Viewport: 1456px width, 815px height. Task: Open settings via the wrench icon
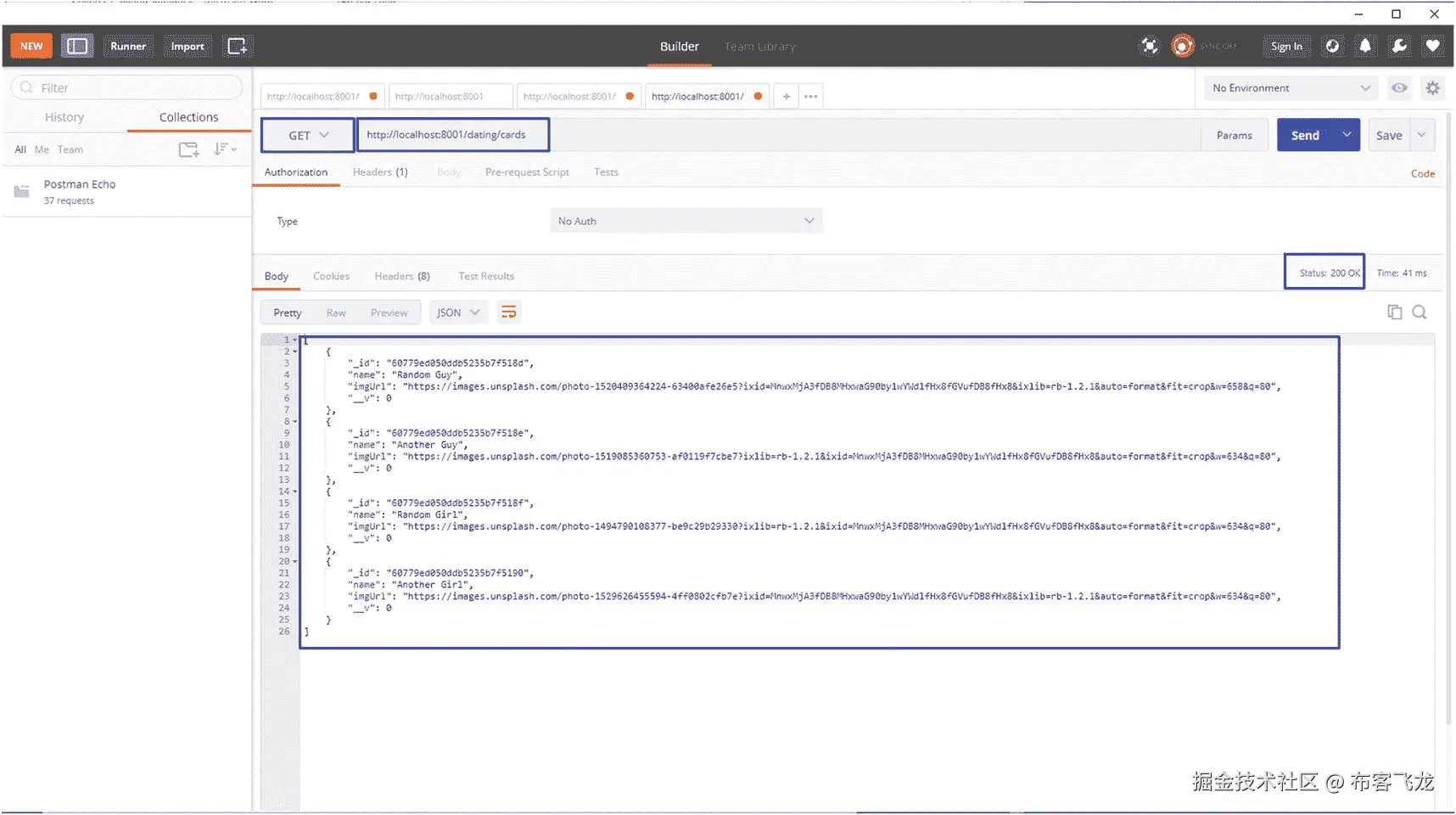tap(1399, 46)
